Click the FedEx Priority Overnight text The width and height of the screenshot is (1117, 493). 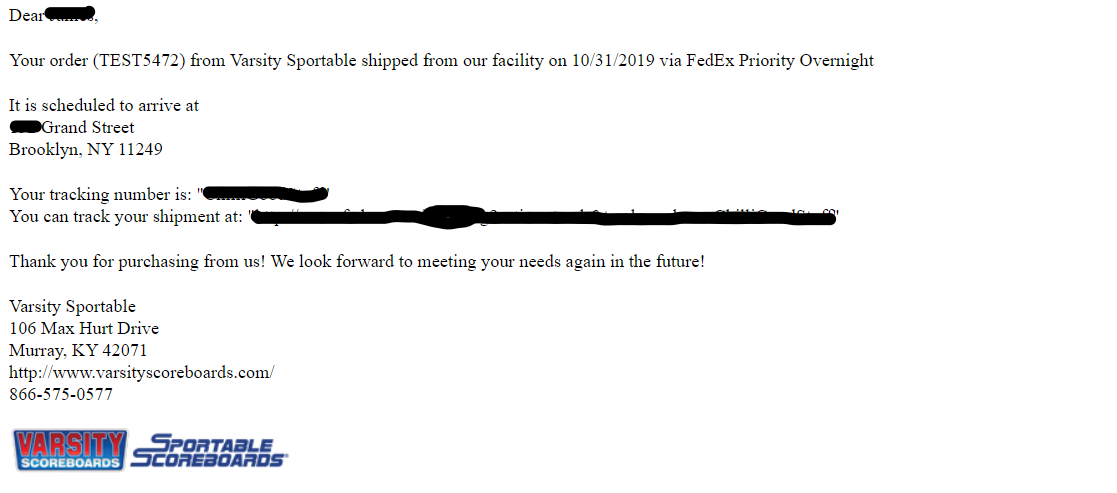(780, 61)
